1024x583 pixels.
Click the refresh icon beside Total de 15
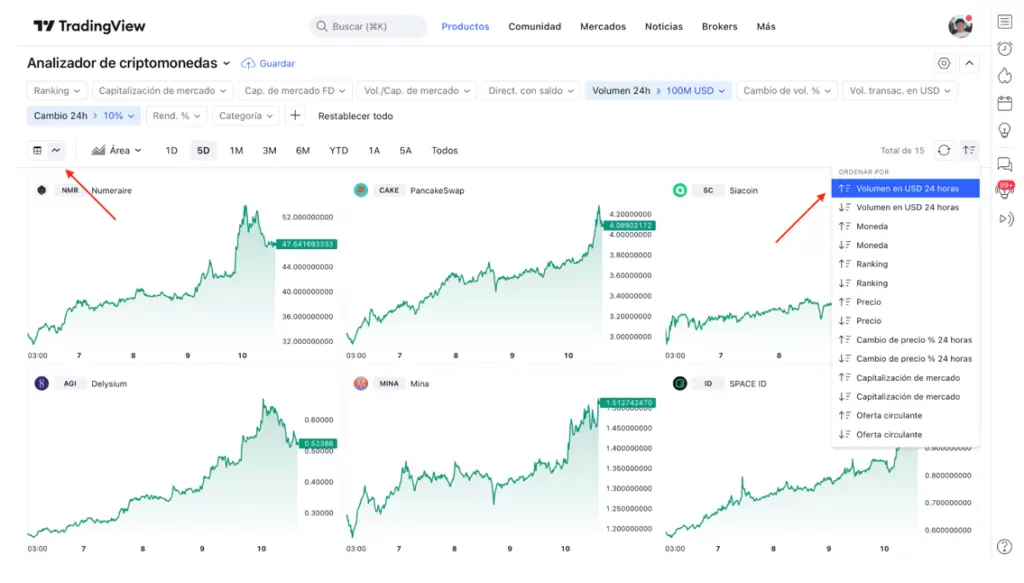[944, 150]
